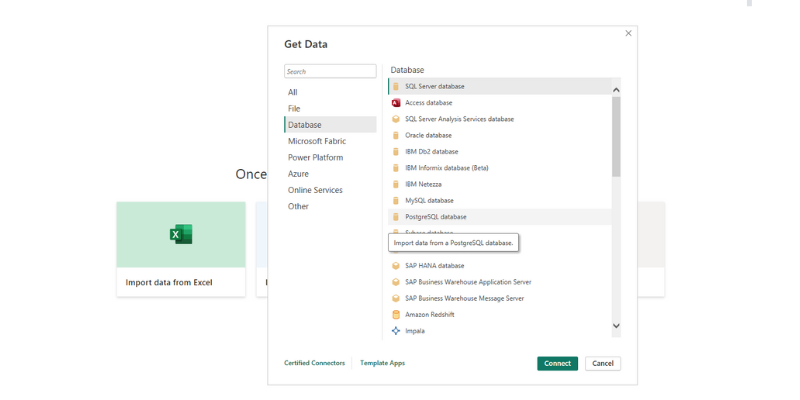
Task: Select the Power Platform category
Action: pyautogui.click(x=330, y=158)
